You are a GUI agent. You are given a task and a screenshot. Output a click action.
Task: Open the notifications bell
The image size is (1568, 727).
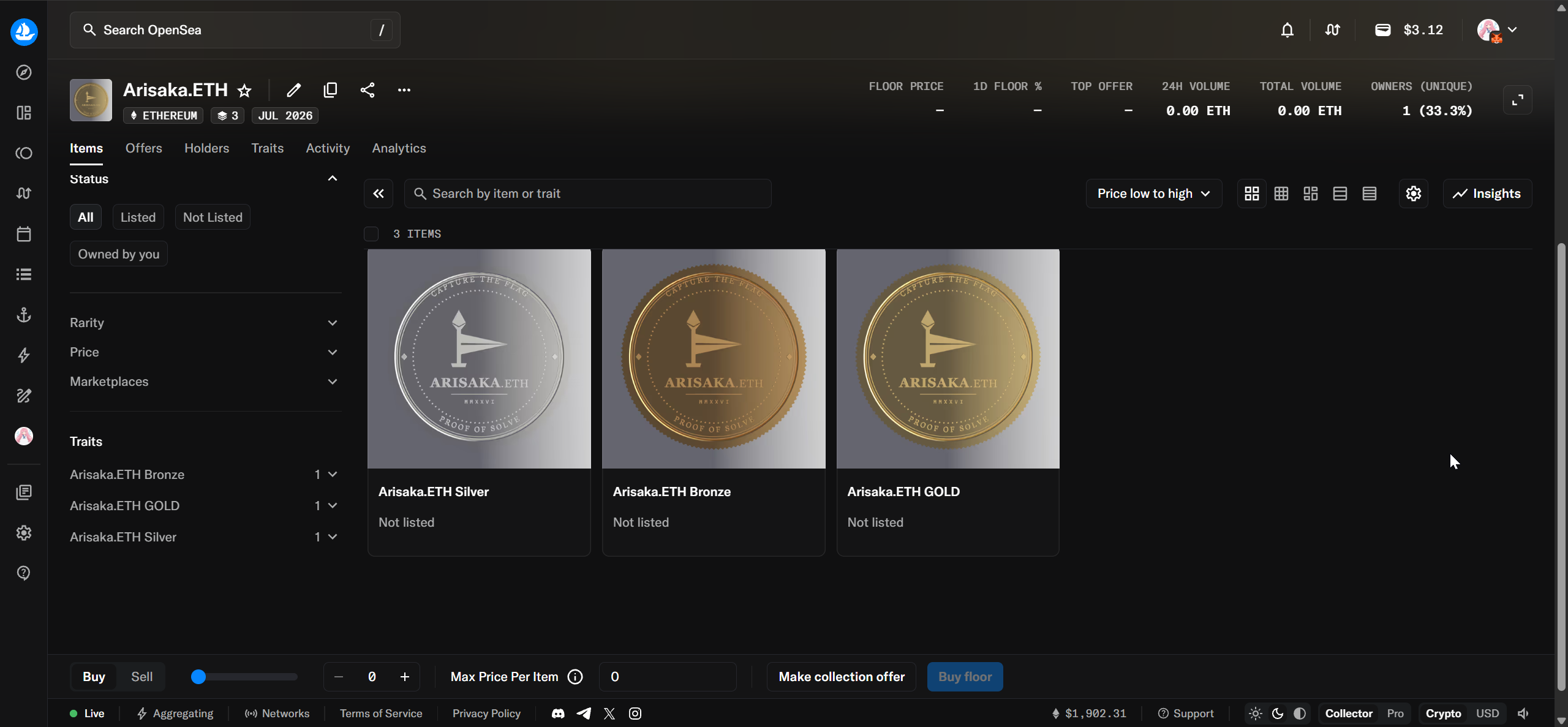[1287, 30]
